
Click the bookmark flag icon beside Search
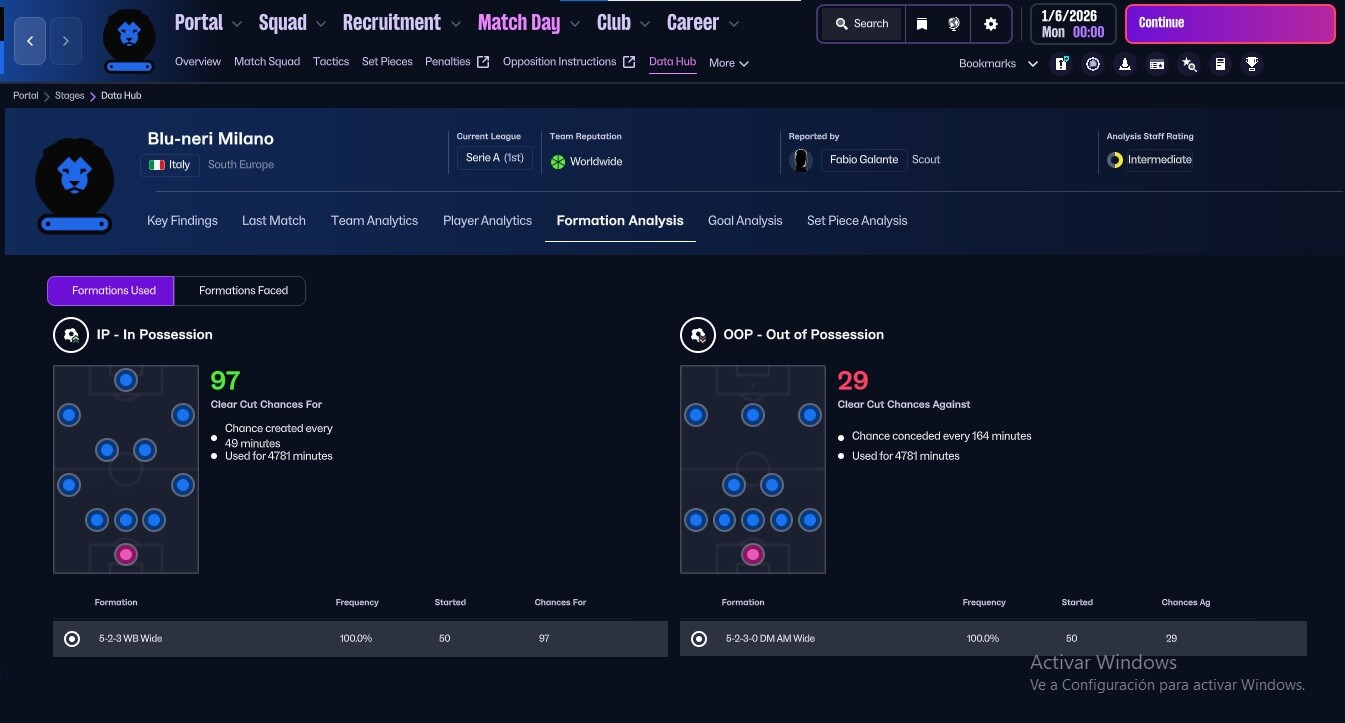pos(922,24)
